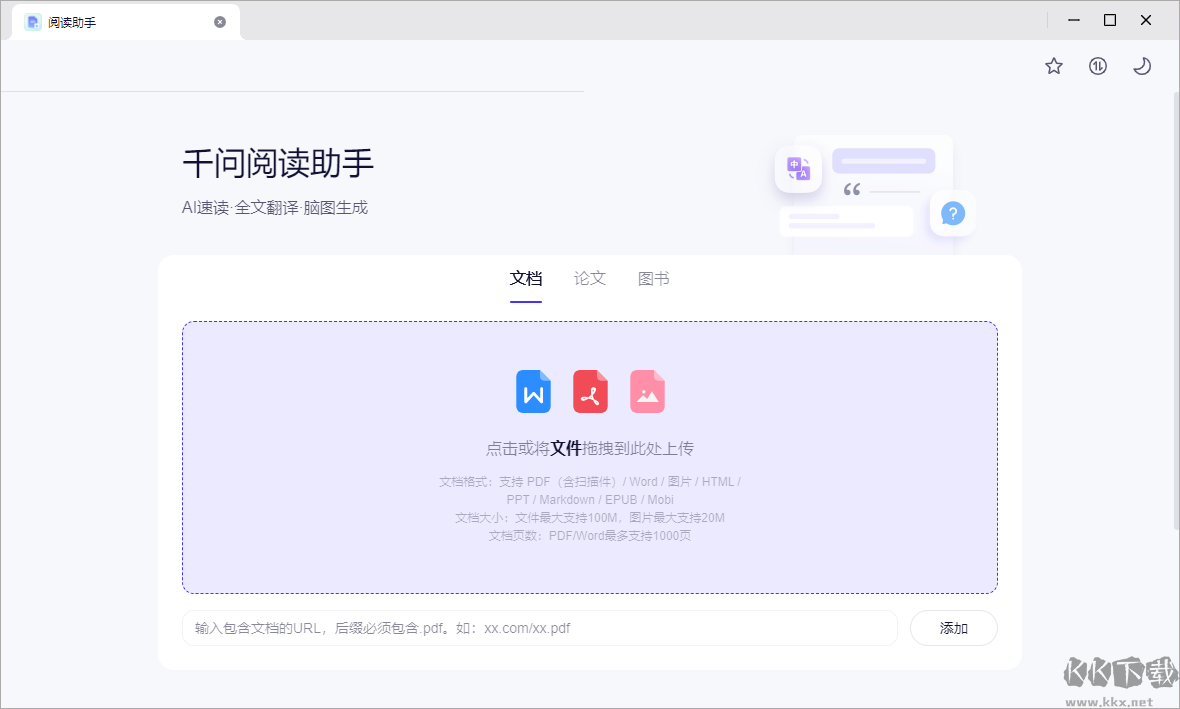Select the 阅读助手 browser tab
Viewport: 1180px width, 709px height.
point(126,22)
